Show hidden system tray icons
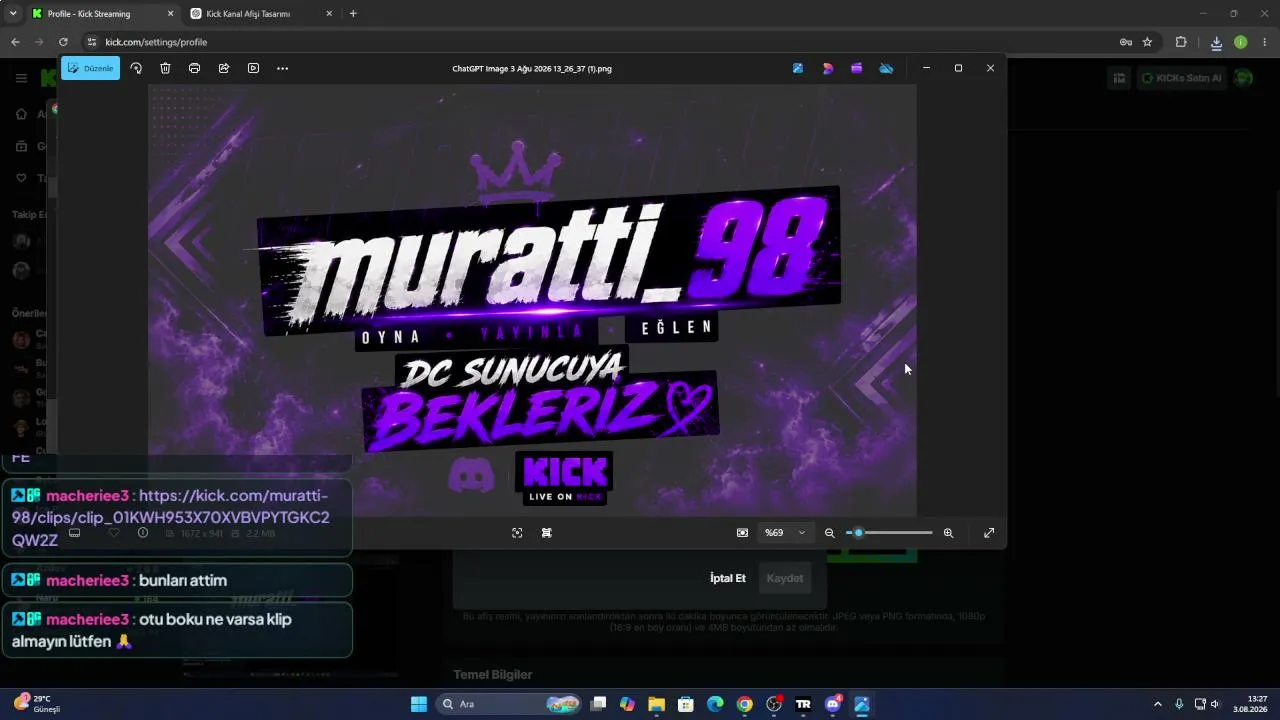 click(x=1158, y=704)
